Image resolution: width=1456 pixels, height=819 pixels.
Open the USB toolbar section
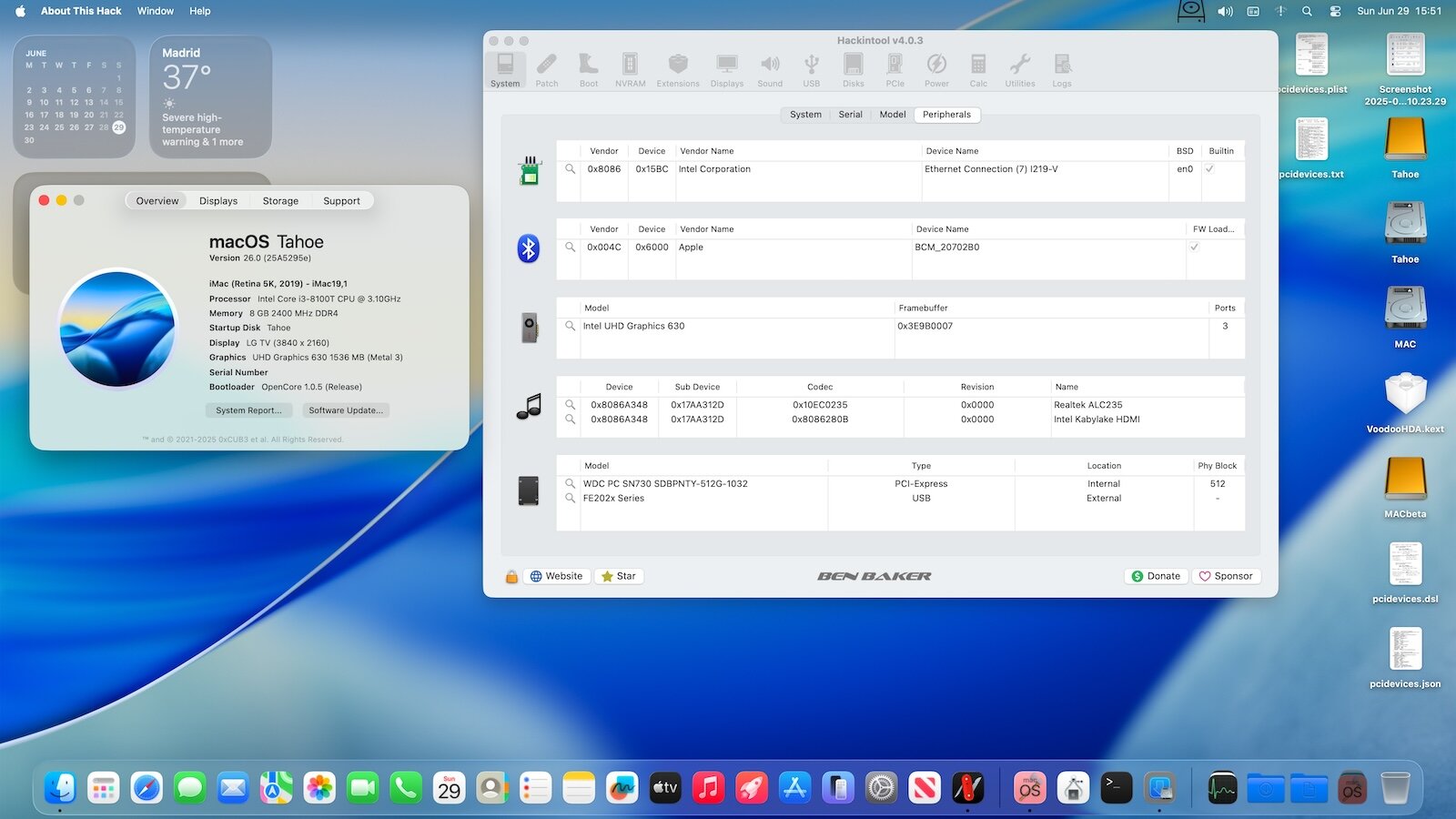tap(811, 70)
